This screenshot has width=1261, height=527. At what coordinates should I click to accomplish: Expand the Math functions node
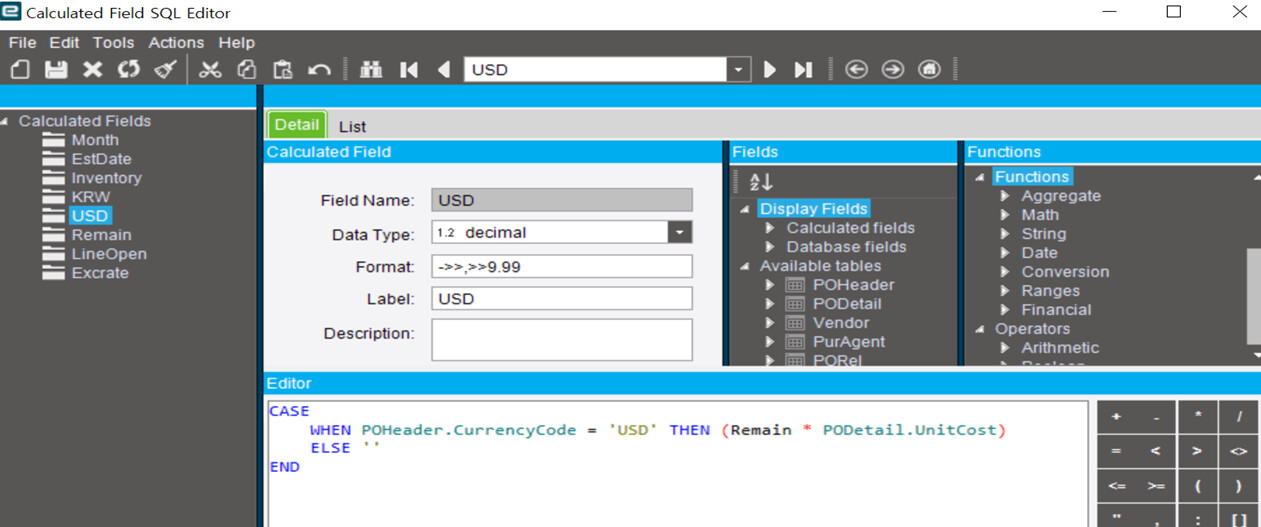pyautogui.click(x=1006, y=215)
